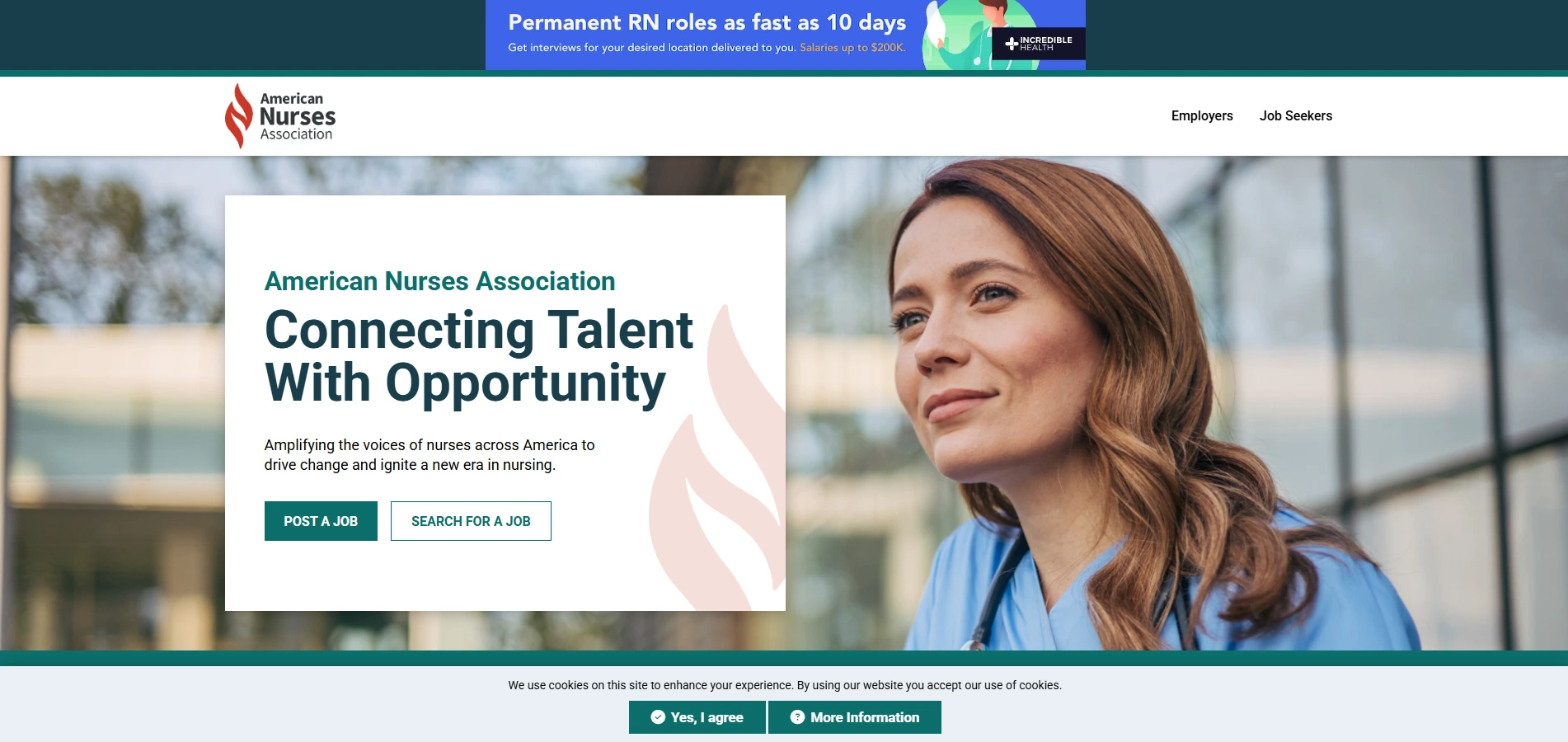Click the pale flame watermark on the white card
This screenshot has height=742, width=1568.
pos(717,462)
